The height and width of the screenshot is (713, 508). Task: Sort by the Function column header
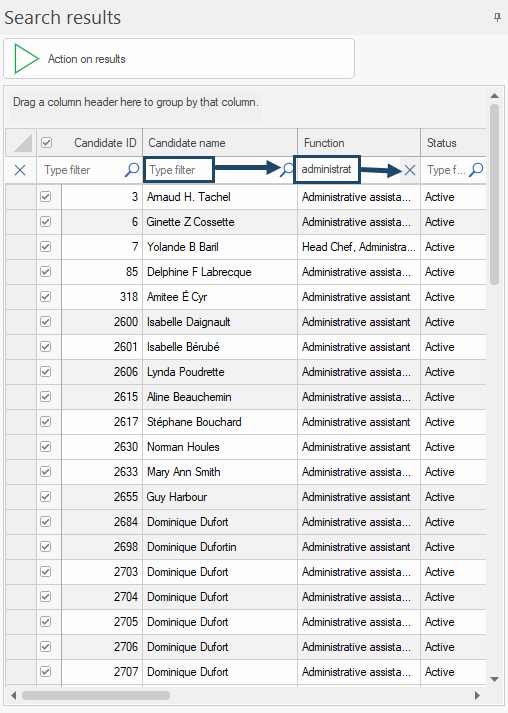coord(359,143)
